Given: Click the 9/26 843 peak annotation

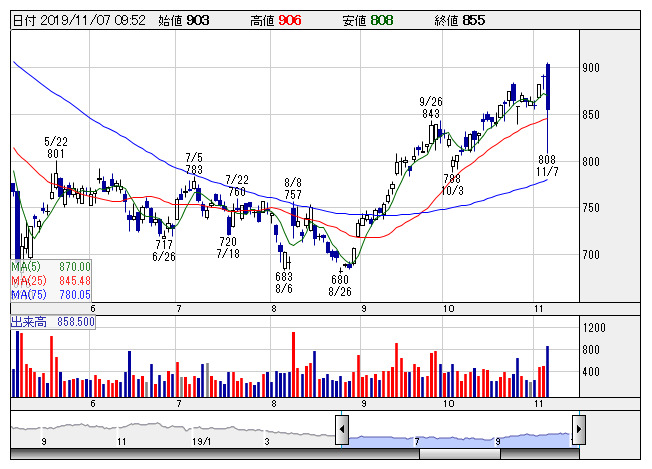Looking at the screenshot, I should [431, 107].
